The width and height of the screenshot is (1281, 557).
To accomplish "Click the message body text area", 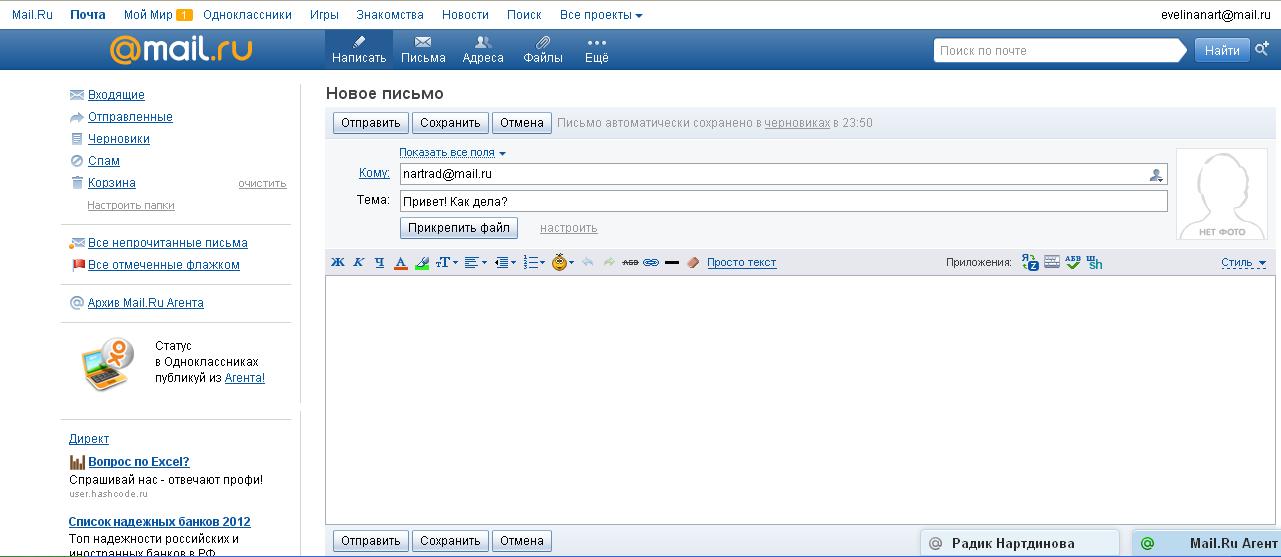I will point(800,400).
